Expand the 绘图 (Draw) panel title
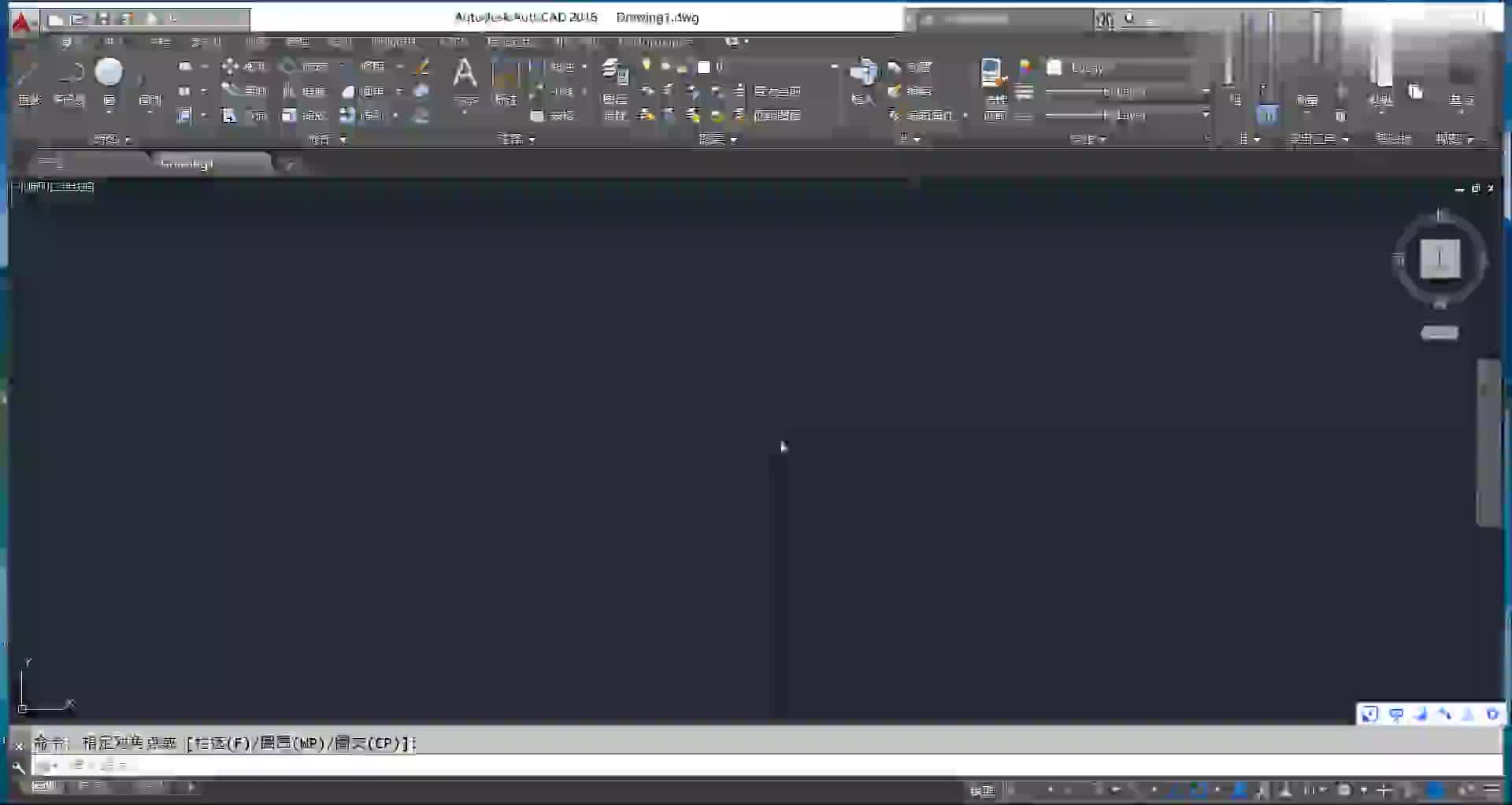This screenshot has height=805, width=1512. point(112,139)
